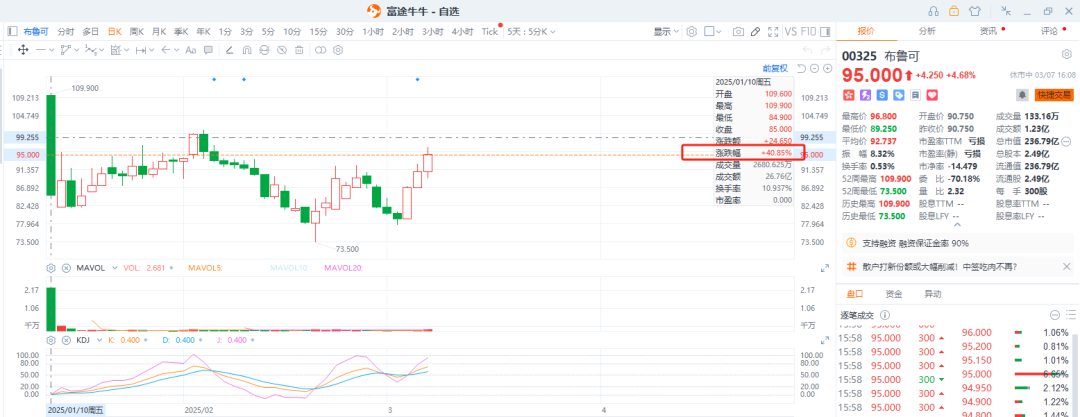
Task: Select the 15分 interval tab
Action: click(318, 31)
